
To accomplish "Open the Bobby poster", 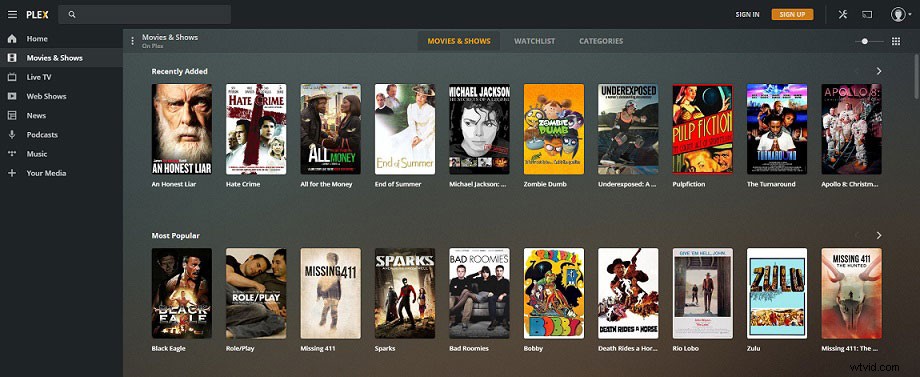I will pos(554,293).
